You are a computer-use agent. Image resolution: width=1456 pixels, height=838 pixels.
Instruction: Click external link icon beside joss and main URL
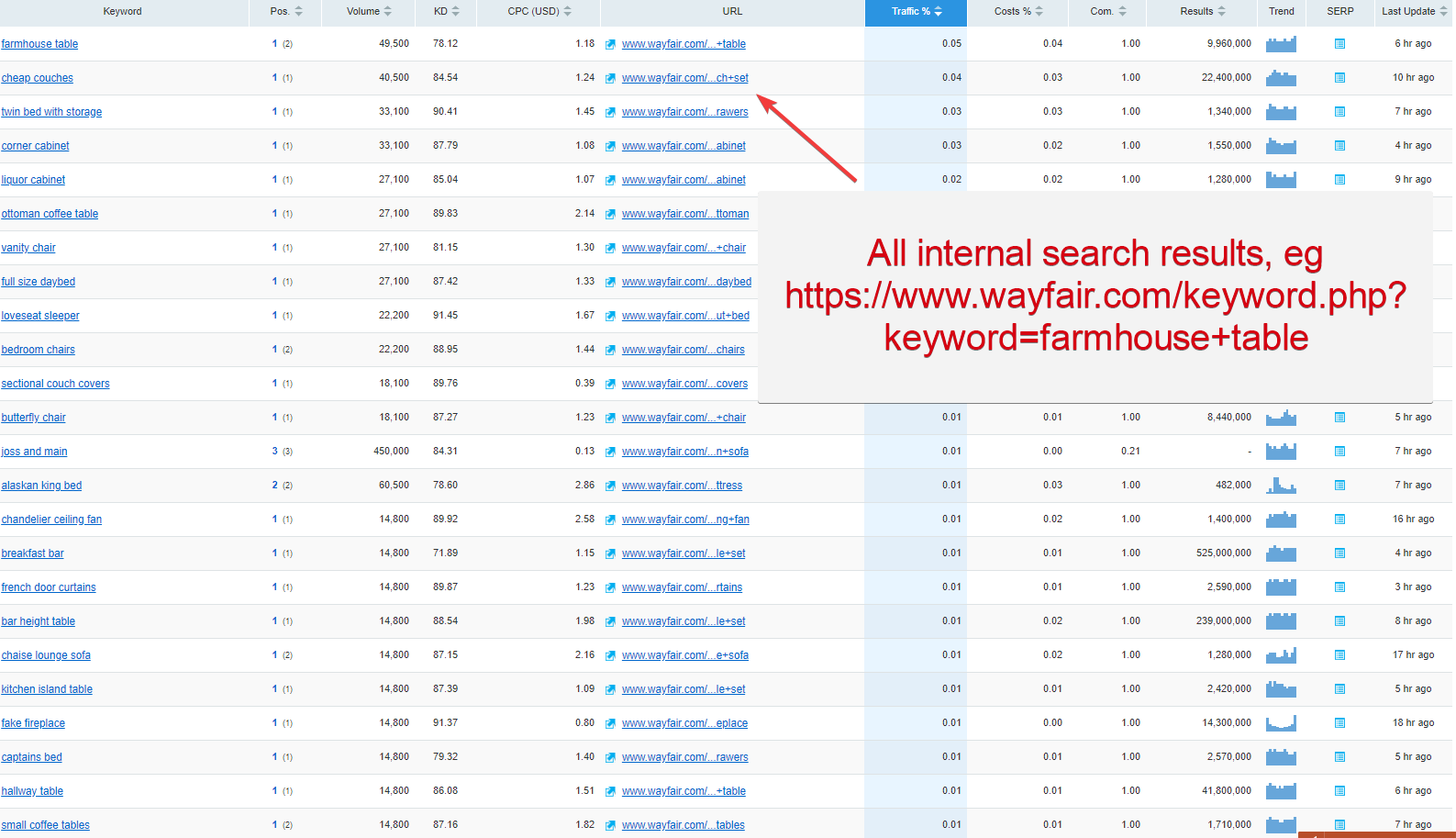click(x=610, y=452)
